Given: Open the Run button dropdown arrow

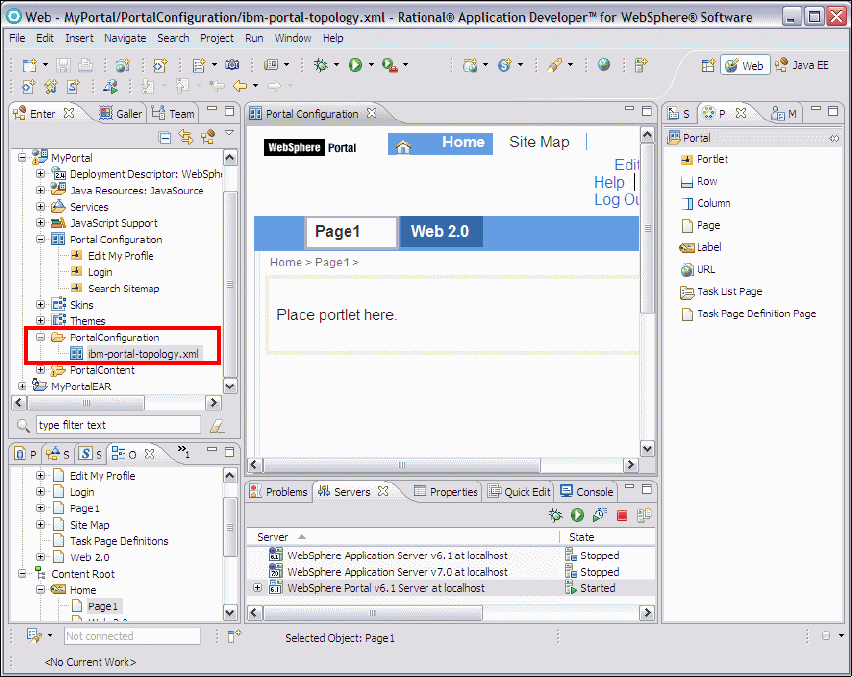Looking at the screenshot, I should coord(372,65).
